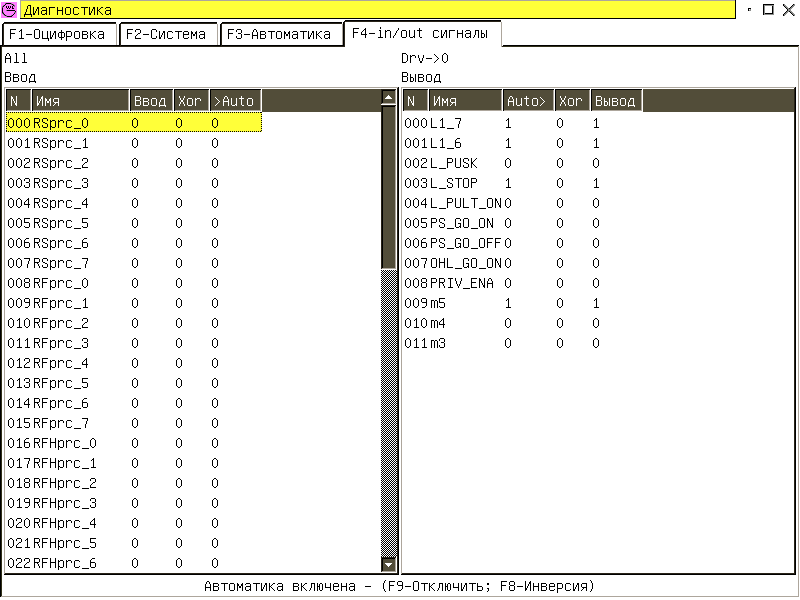This screenshot has width=800, height=600.
Task: Select the F3-Автоматика tab
Action: pos(279,34)
